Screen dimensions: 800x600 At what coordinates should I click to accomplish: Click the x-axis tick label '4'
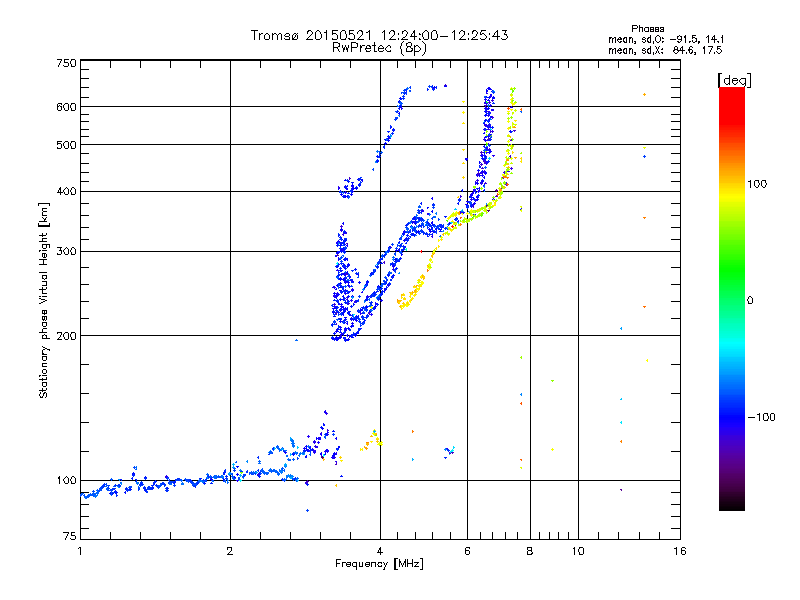[380, 551]
